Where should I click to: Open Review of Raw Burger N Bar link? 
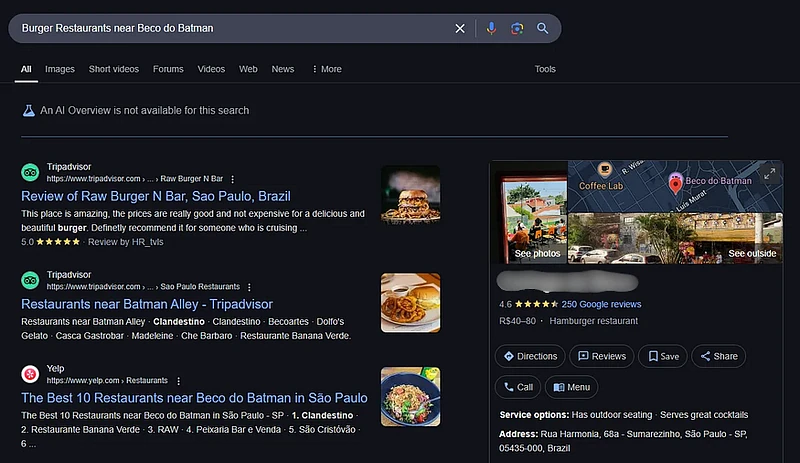pos(156,196)
